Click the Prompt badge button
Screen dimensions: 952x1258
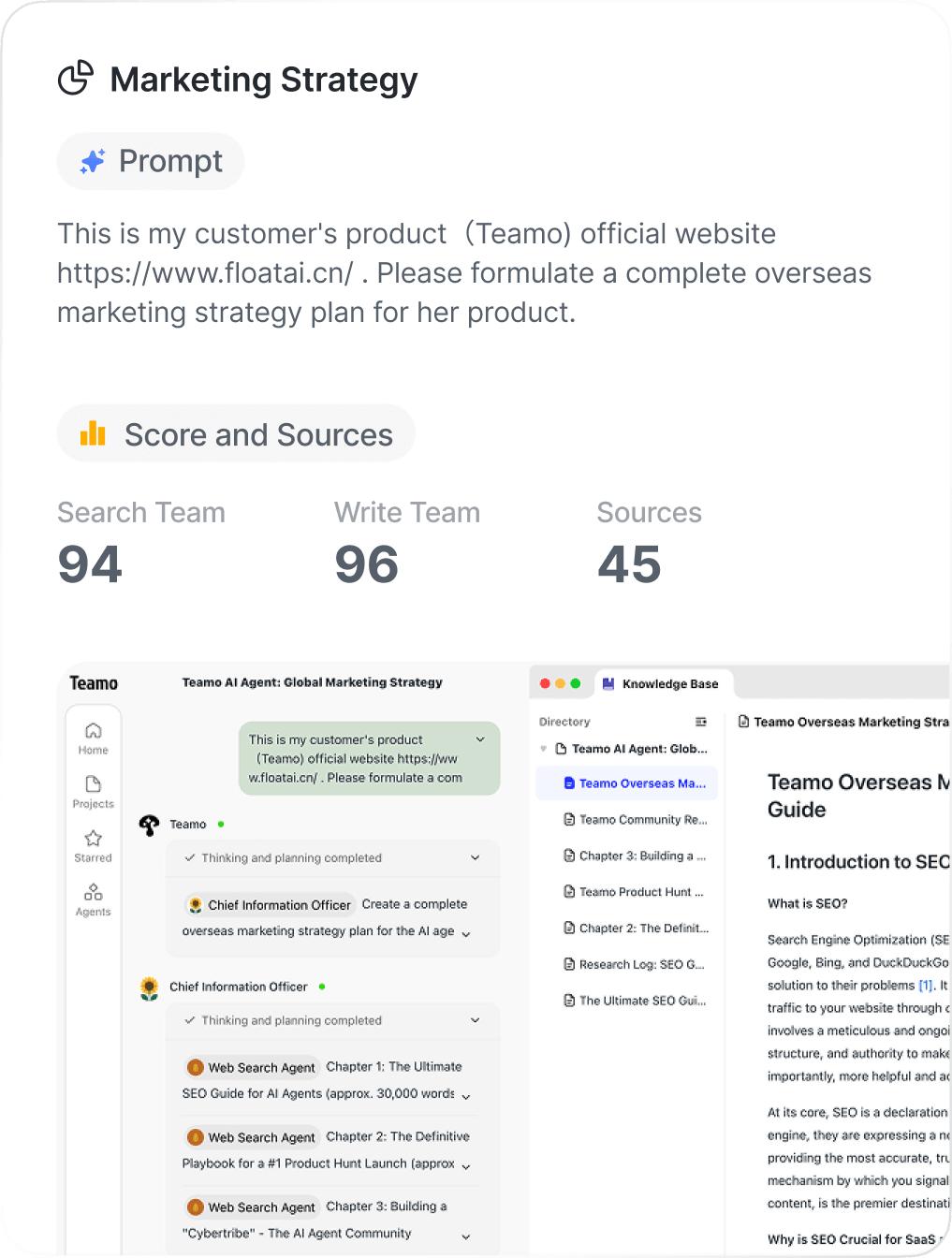[151, 161]
